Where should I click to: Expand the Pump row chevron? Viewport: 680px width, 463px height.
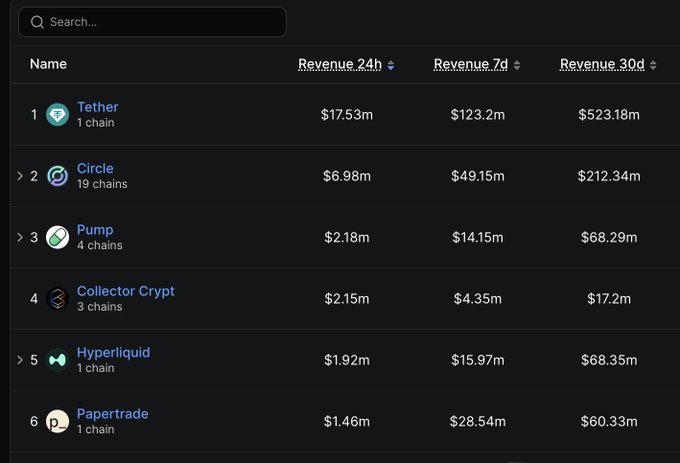20,237
